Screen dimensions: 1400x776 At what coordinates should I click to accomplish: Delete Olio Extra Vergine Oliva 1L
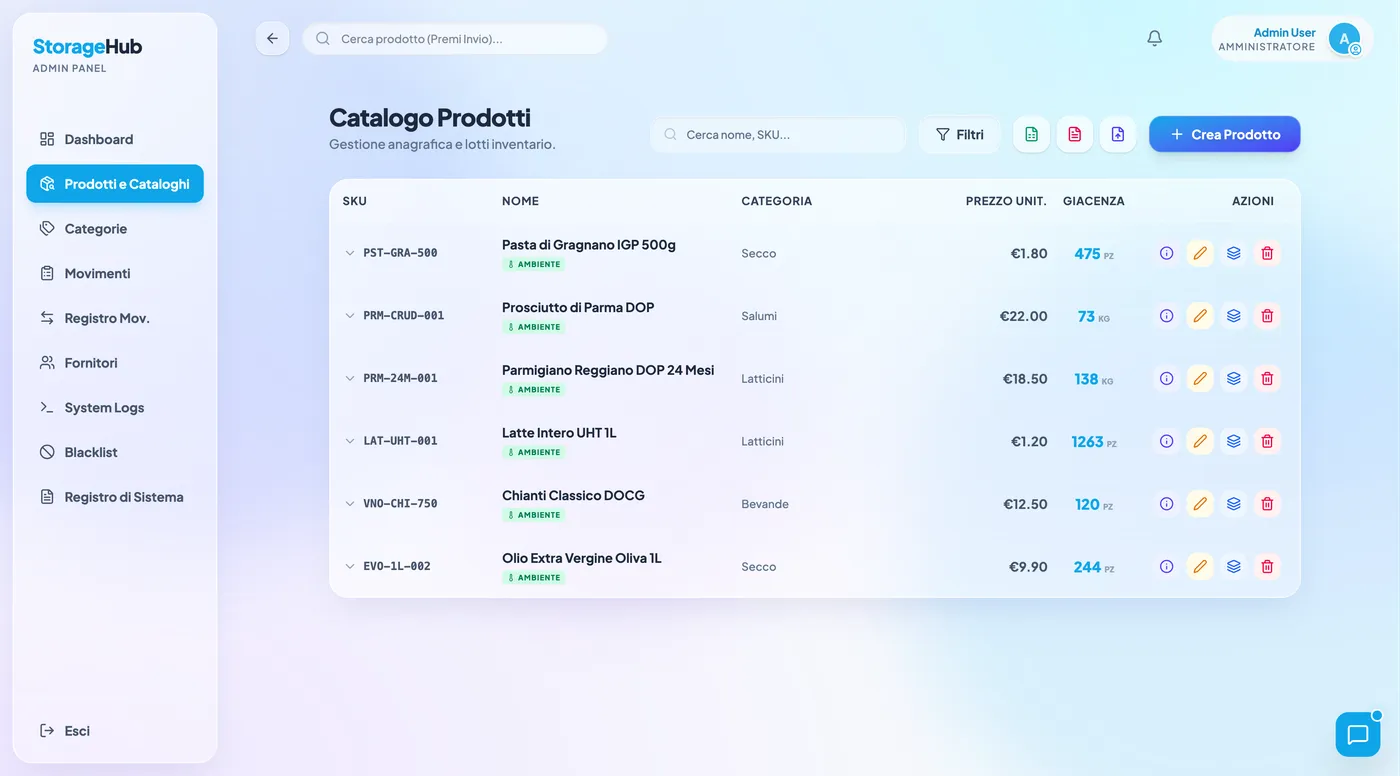[1267, 566]
